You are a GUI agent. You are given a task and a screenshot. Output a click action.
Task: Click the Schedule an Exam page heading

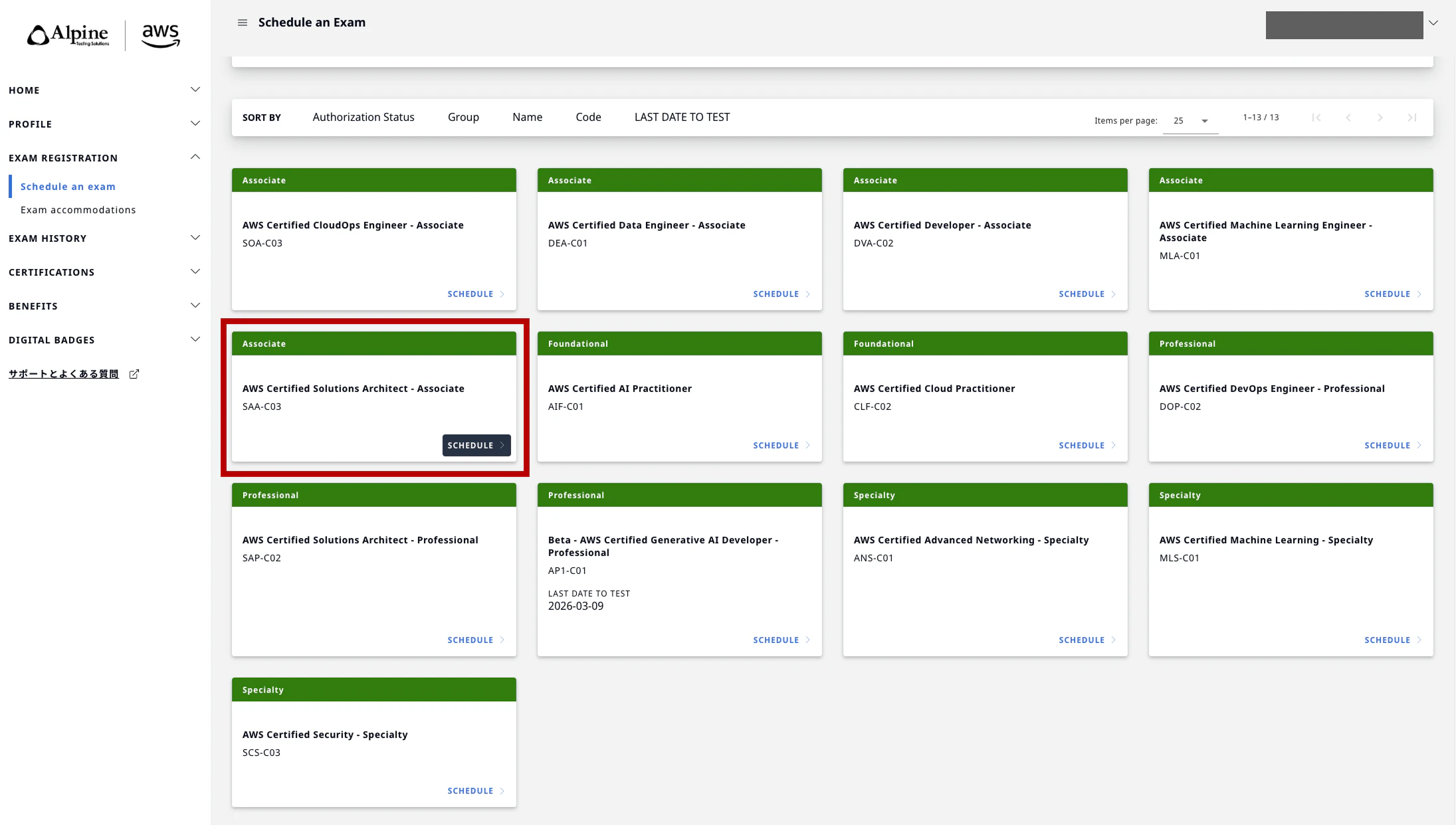(x=312, y=23)
